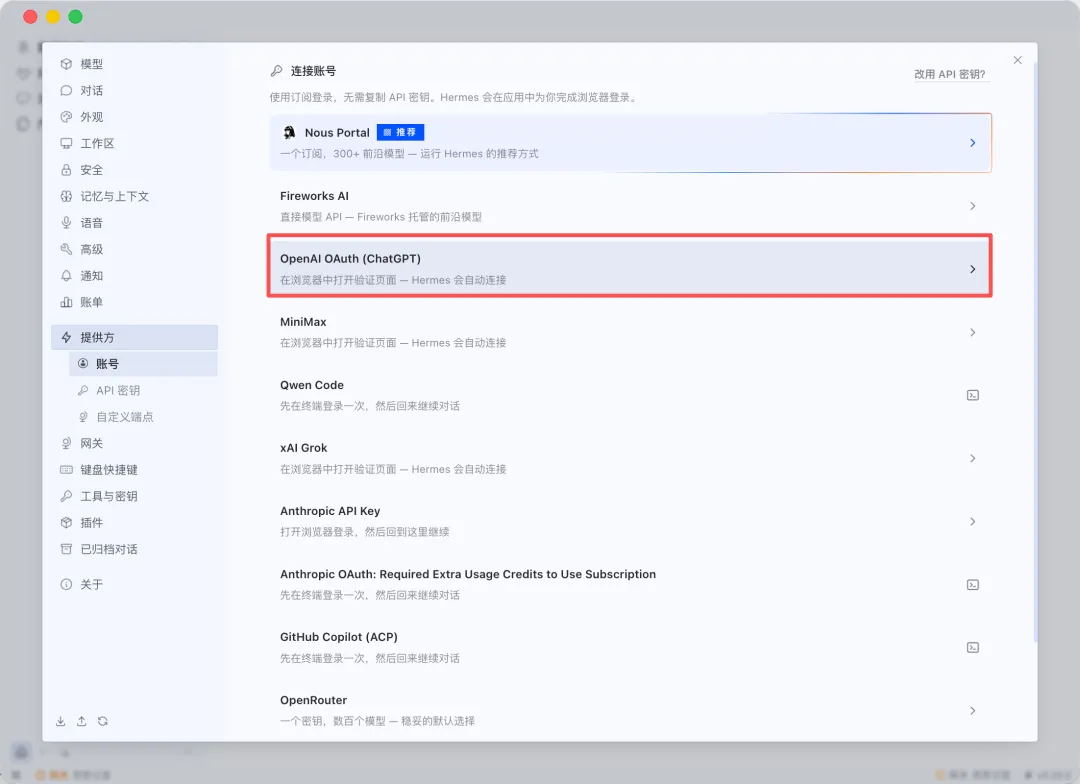Expand the OpenAI OAuth (ChatGPT) chevron

pyautogui.click(x=973, y=269)
